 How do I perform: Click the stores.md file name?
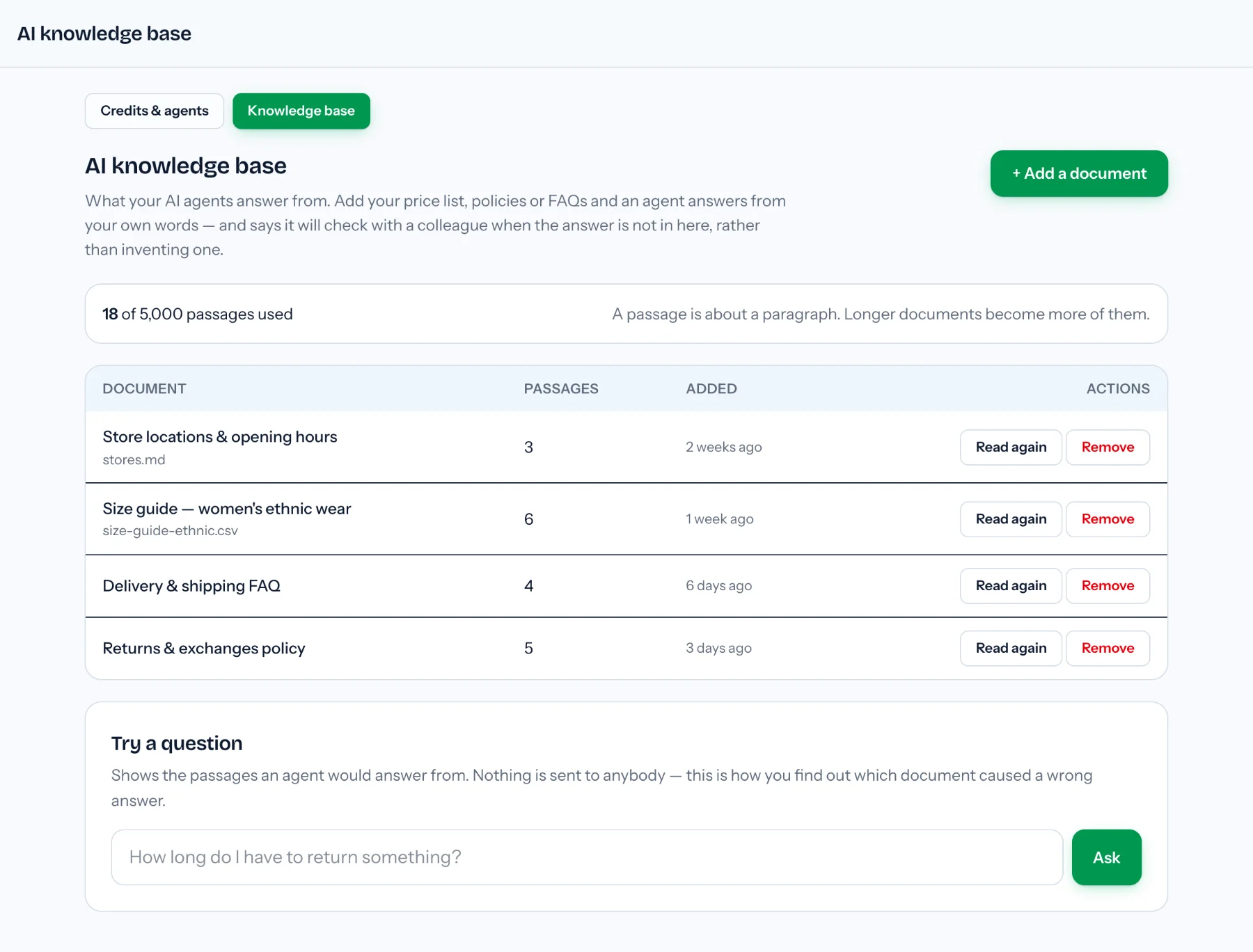click(x=134, y=460)
